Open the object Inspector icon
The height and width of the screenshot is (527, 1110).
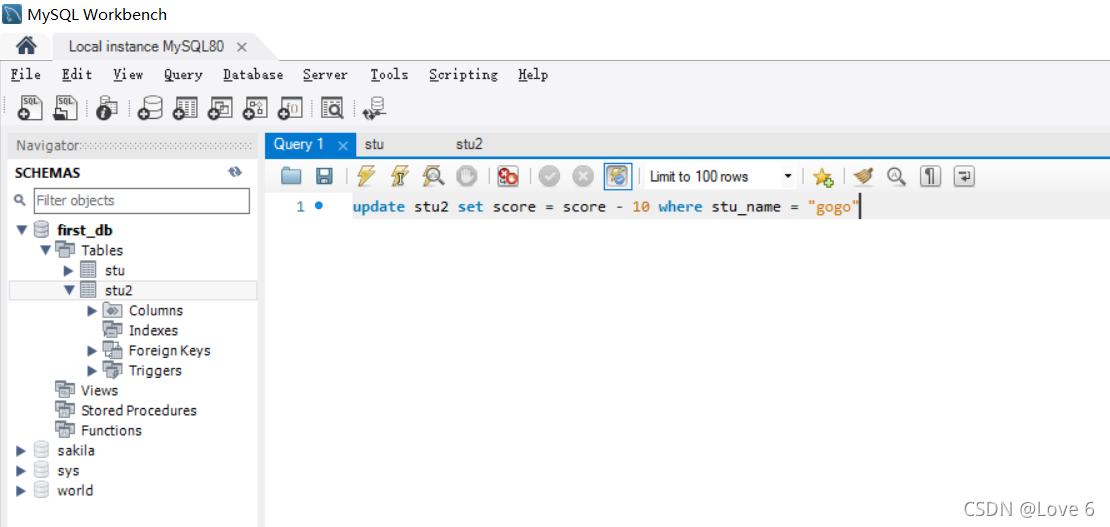(106, 108)
